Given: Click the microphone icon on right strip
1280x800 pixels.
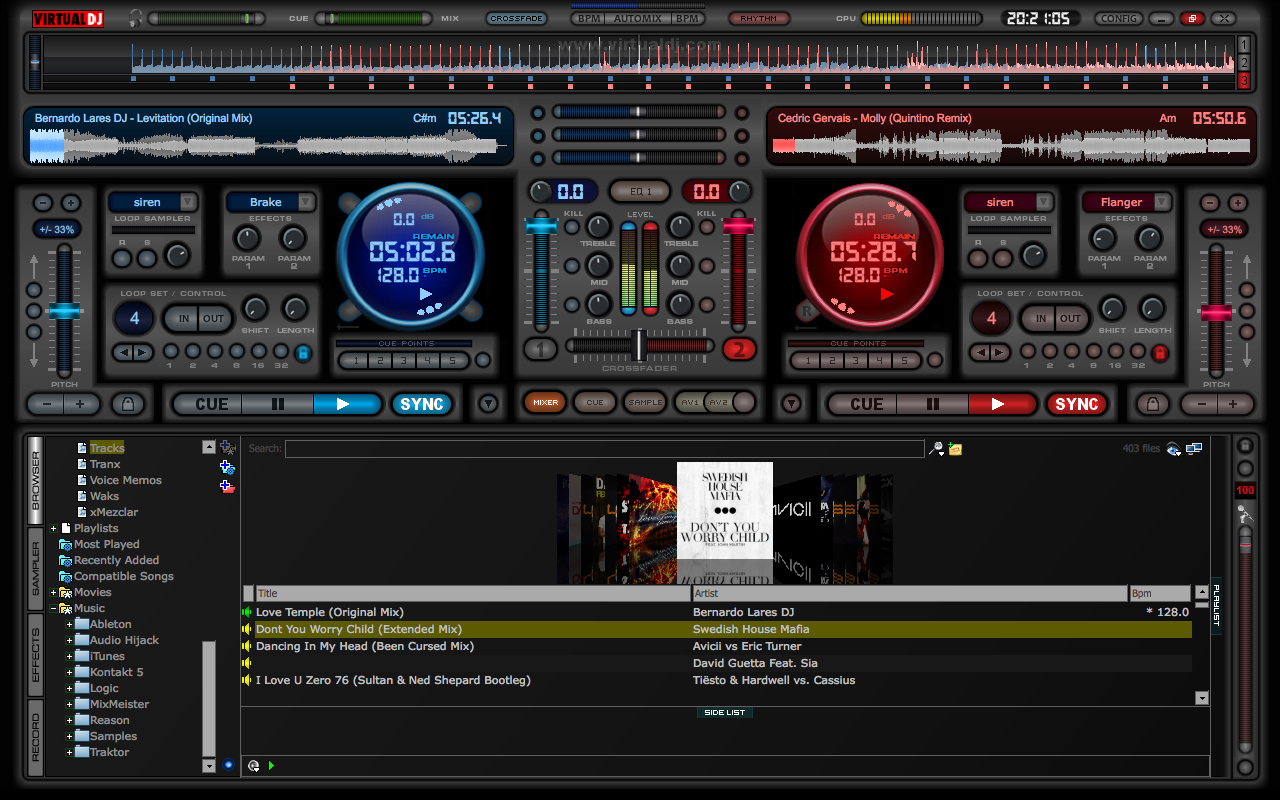Looking at the screenshot, I should (1245, 514).
